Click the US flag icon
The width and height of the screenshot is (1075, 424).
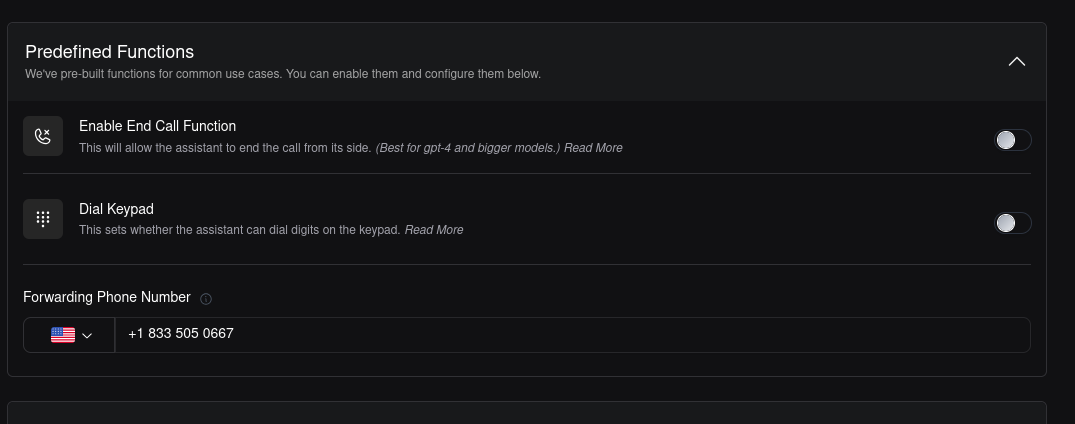(63, 335)
